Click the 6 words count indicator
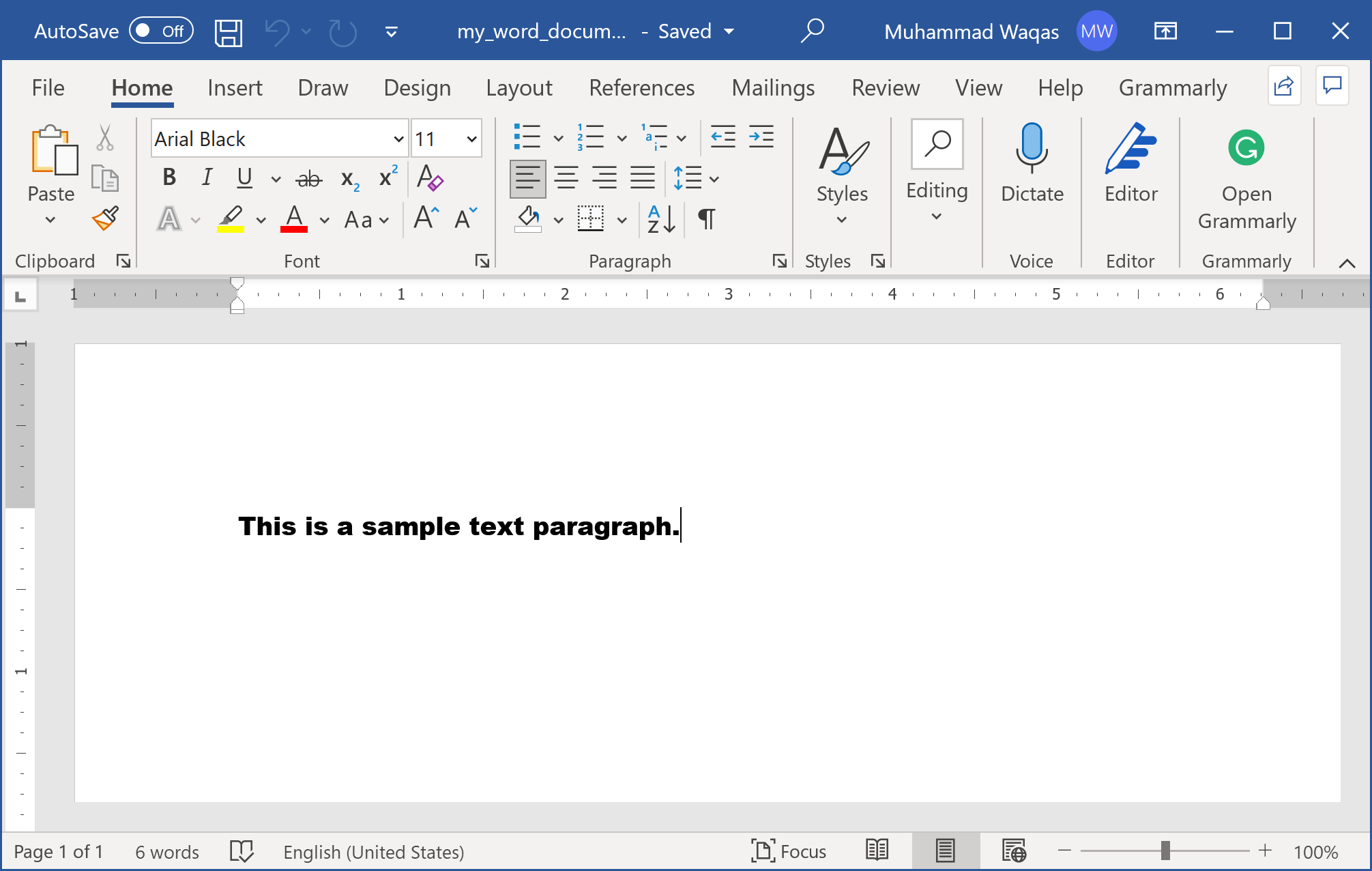 tap(166, 852)
